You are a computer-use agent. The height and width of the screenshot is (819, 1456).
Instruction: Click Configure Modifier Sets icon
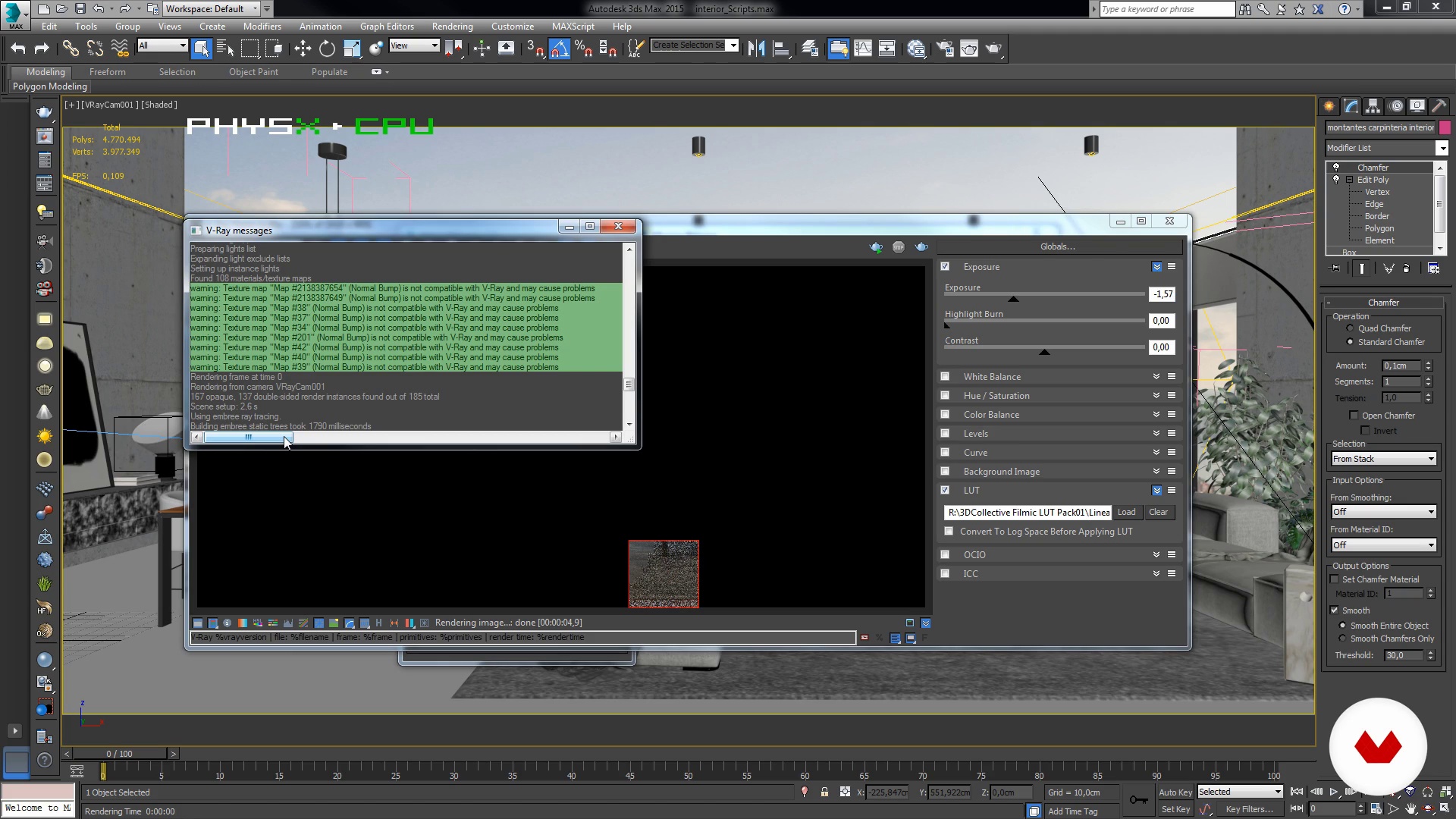[x=1433, y=268]
